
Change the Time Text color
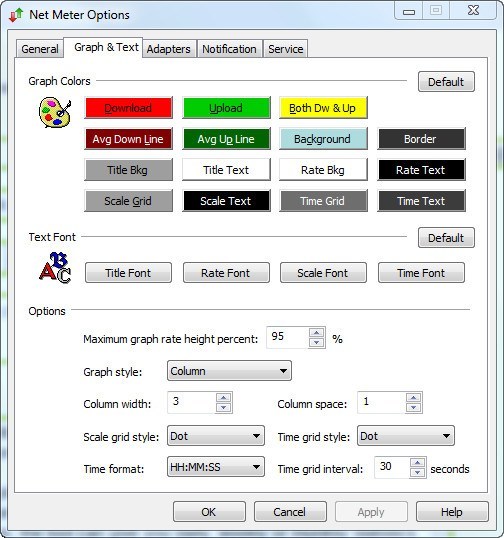point(421,201)
